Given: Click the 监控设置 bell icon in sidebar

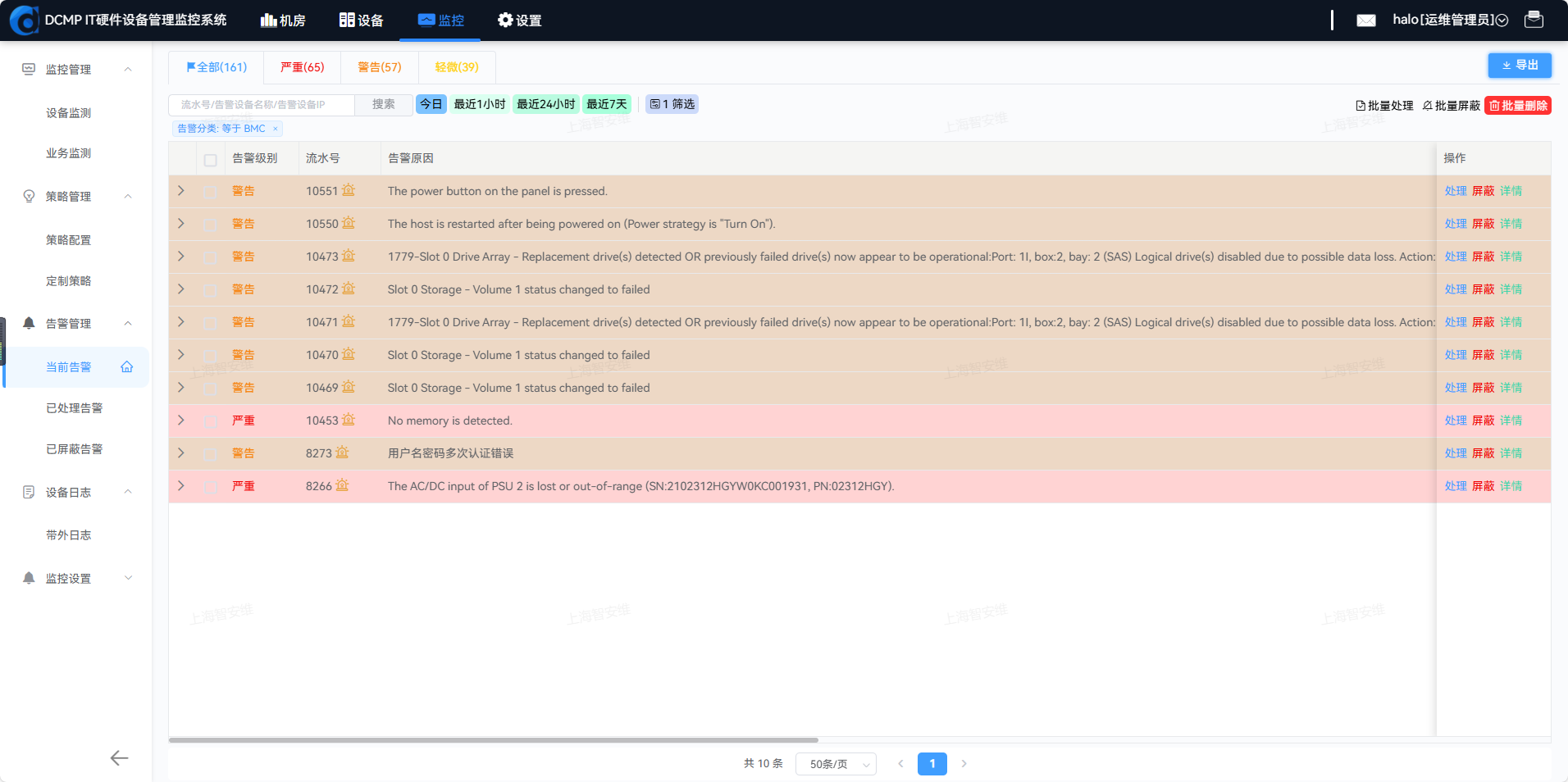Looking at the screenshot, I should pos(29,579).
